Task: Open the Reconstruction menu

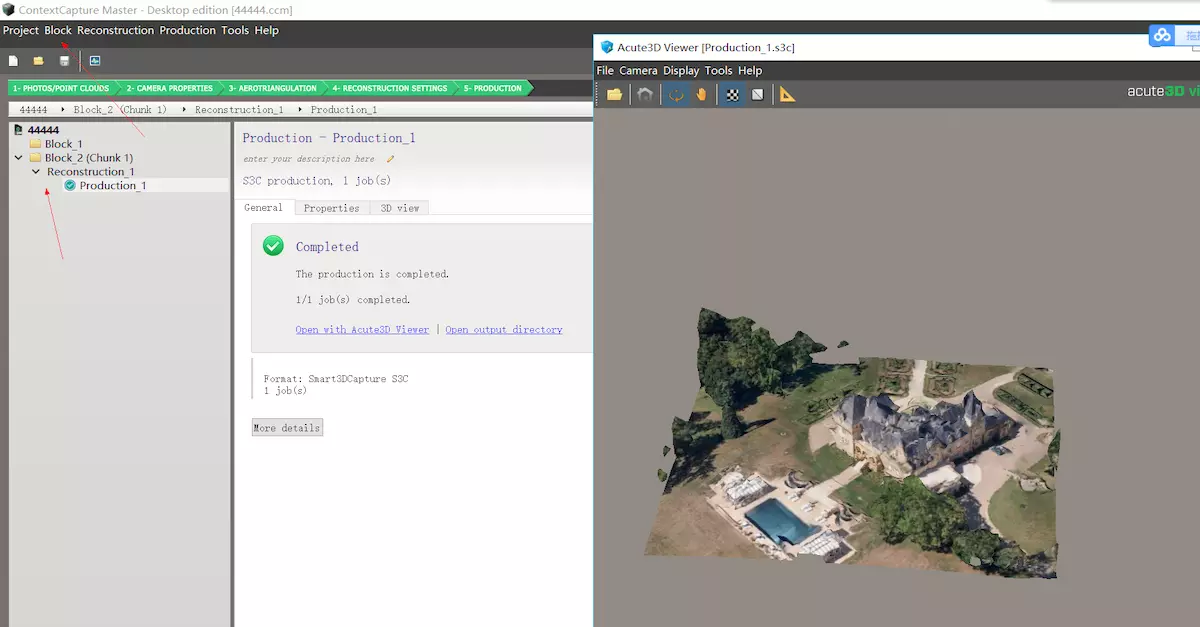Action: (116, 30)
